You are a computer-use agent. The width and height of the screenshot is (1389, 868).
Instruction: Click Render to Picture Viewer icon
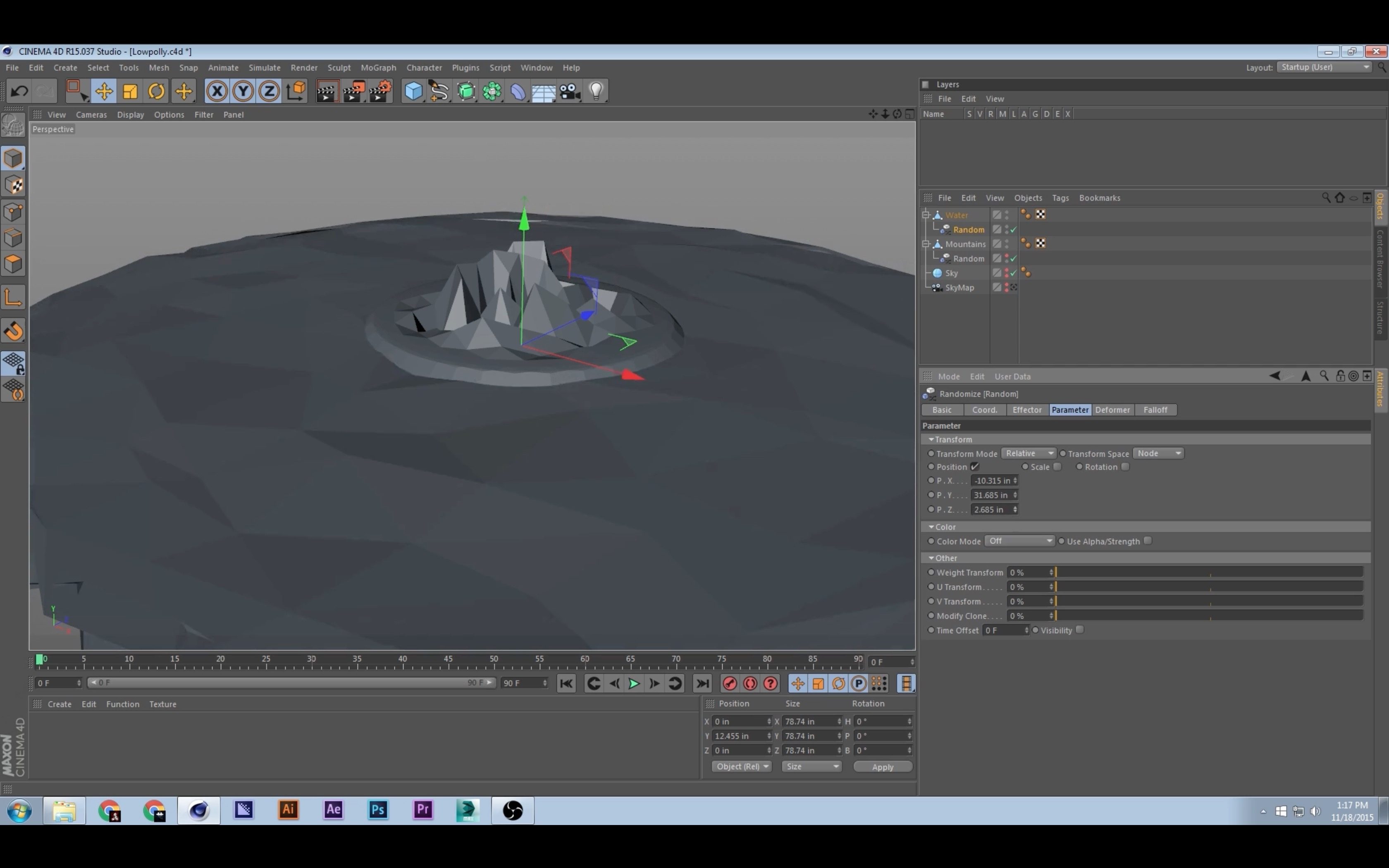(353, 91)
